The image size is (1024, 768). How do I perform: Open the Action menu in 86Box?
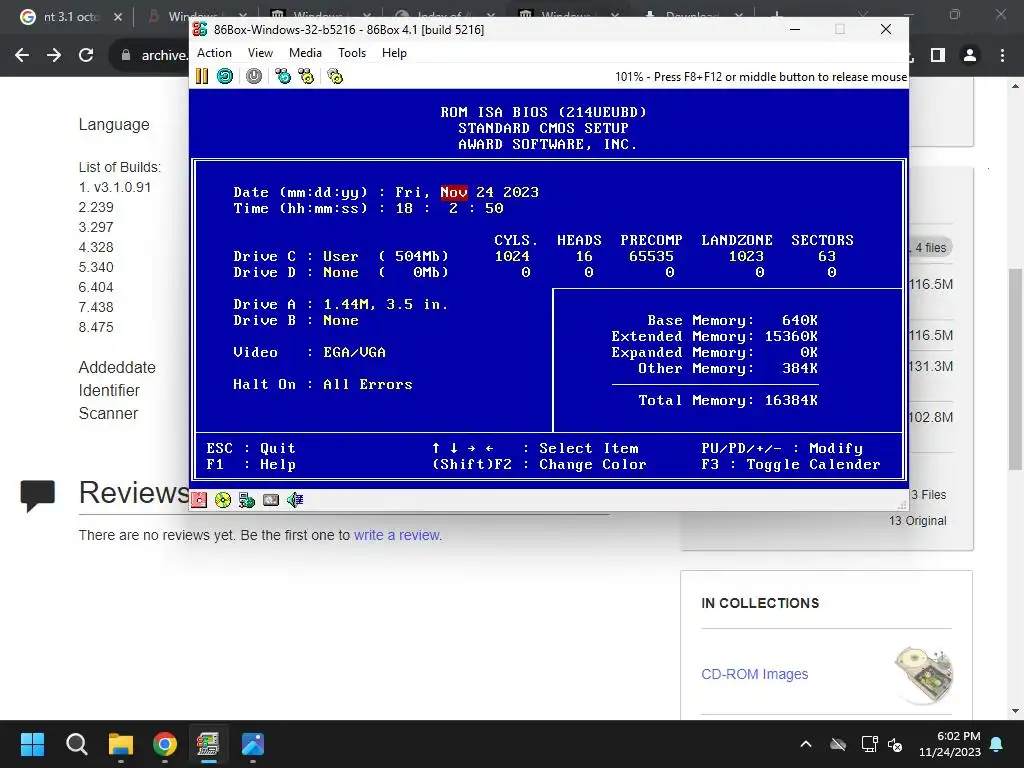point(214,53)
